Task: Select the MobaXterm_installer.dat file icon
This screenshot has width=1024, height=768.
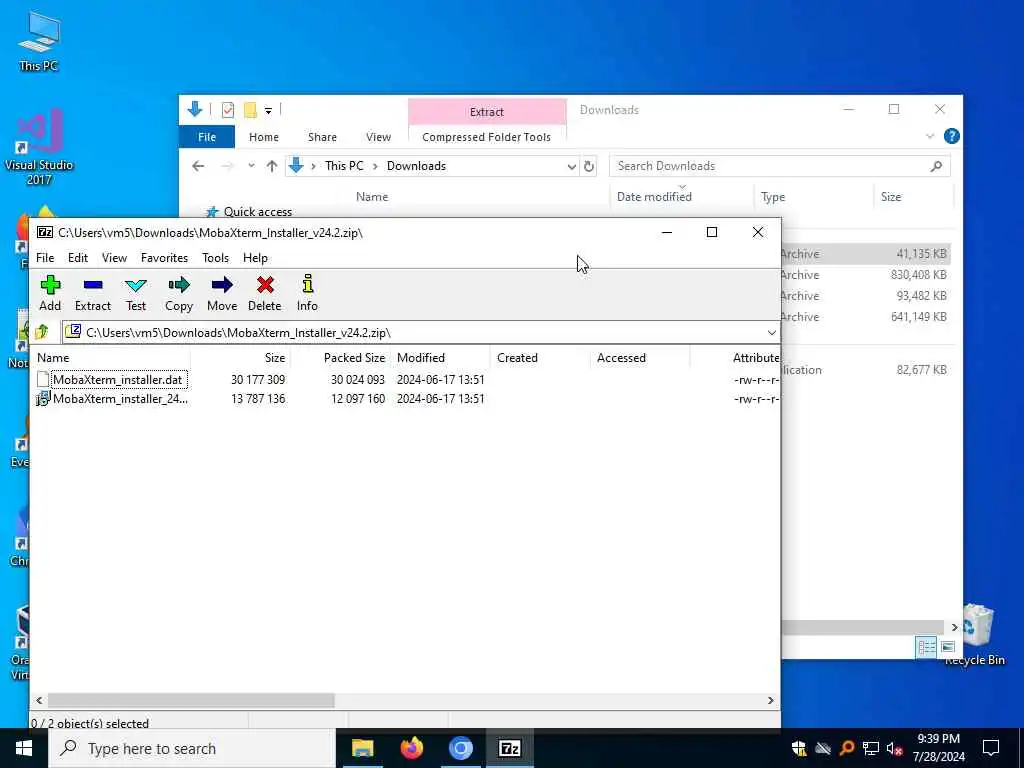Action: coord(43,379)
